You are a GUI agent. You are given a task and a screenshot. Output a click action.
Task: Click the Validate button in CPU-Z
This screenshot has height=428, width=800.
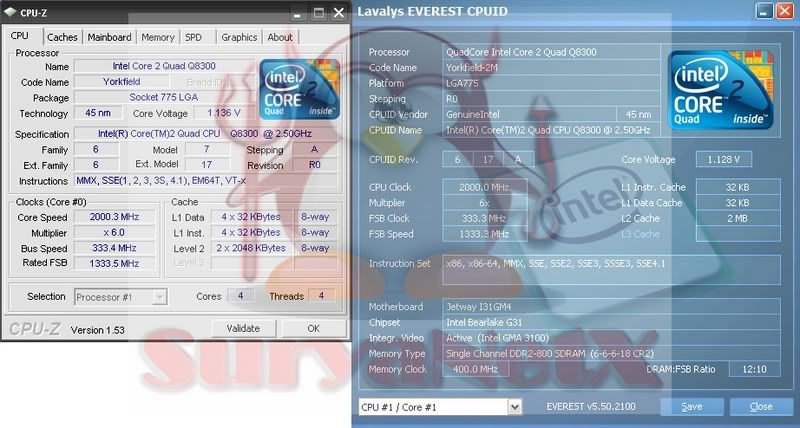click(x=243, y=329)
